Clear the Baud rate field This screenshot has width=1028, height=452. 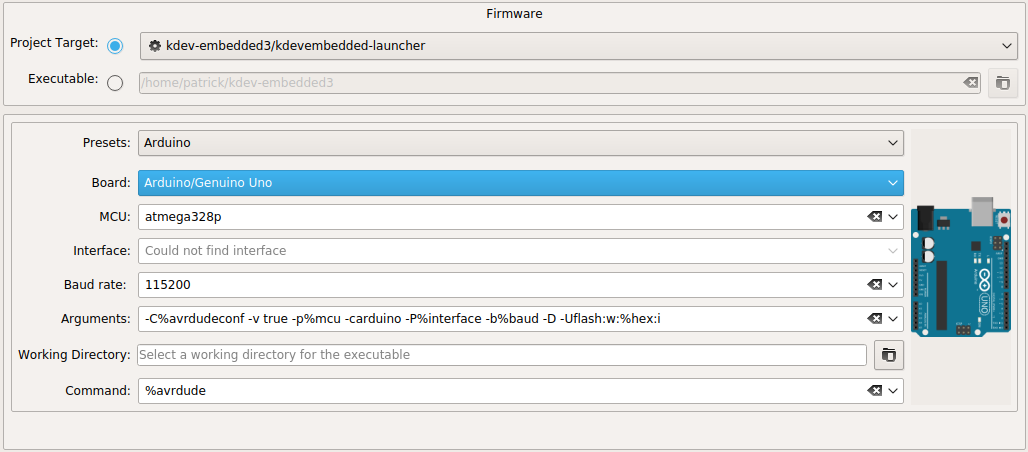pos(874,285)
